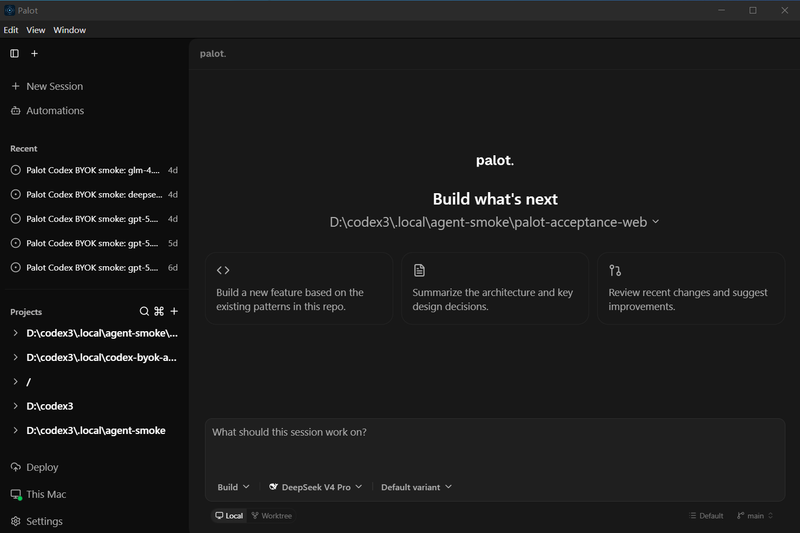This screenshot has width=800, height=533.
Task: Open the gpt-5 smoke session dated 5d
Action: pos(94,243)
